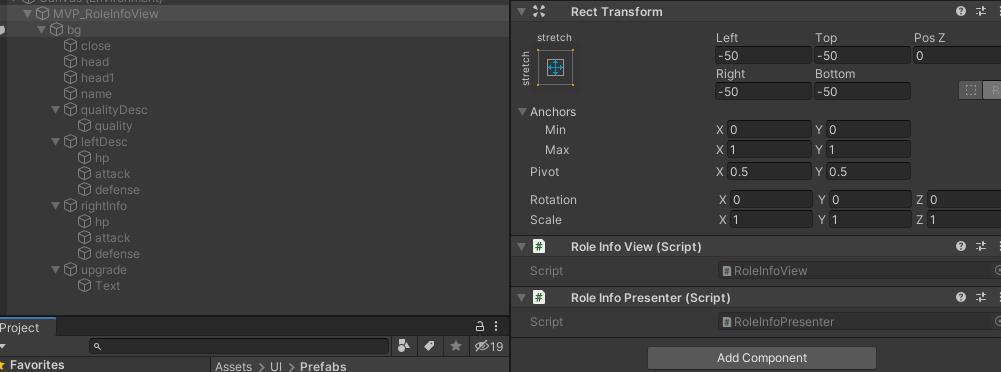
Task: Select the Text object under upgrade
Action: (107, 285)
